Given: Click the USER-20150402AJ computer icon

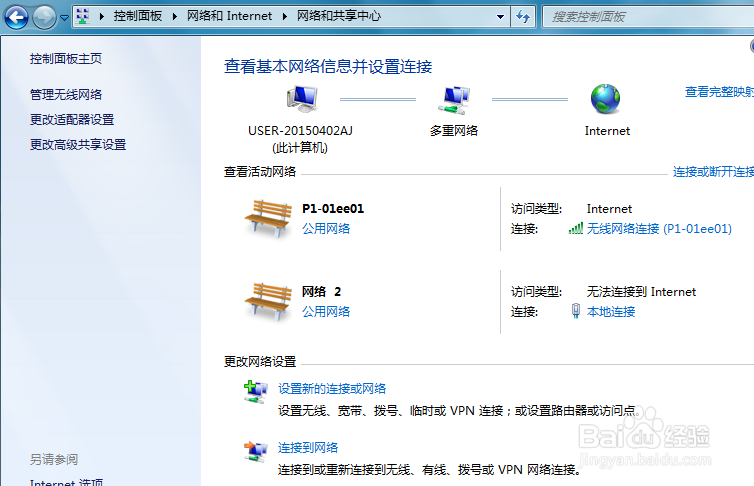Looking at the screenshot, I should point(302,99).
